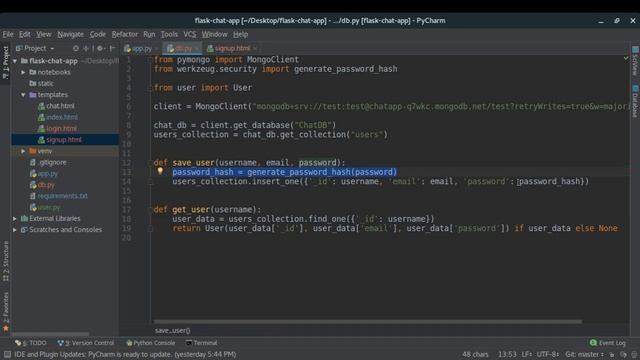Open the Version Control tool window

(86, 343)
